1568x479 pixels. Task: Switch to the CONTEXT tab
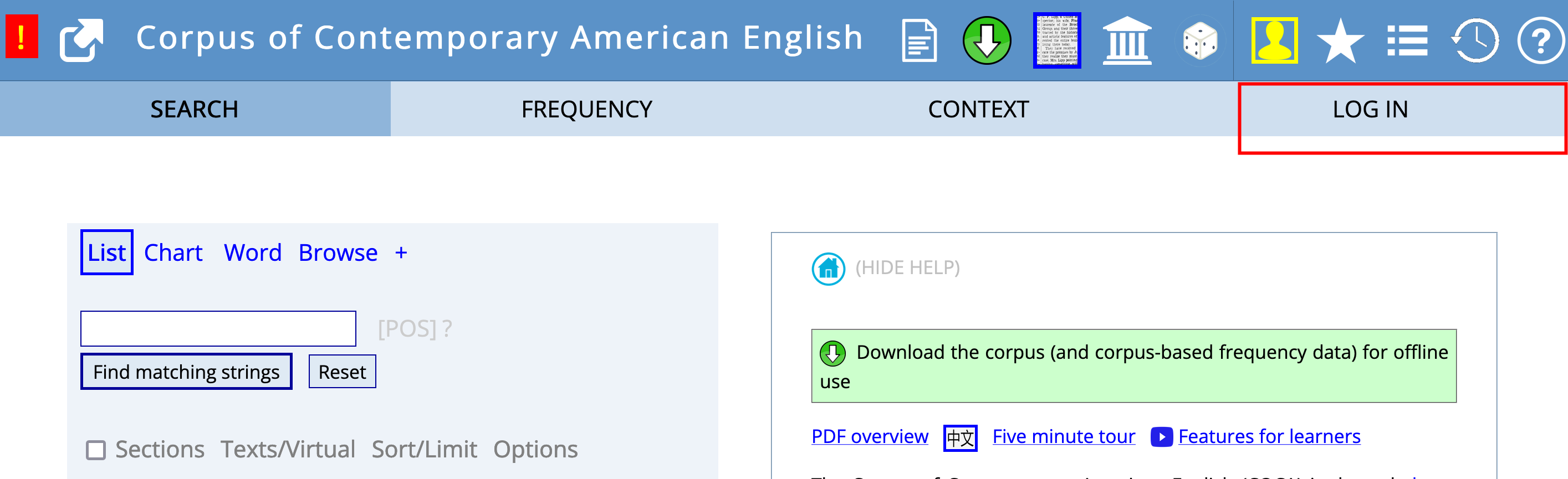click(x=978, y=110)
